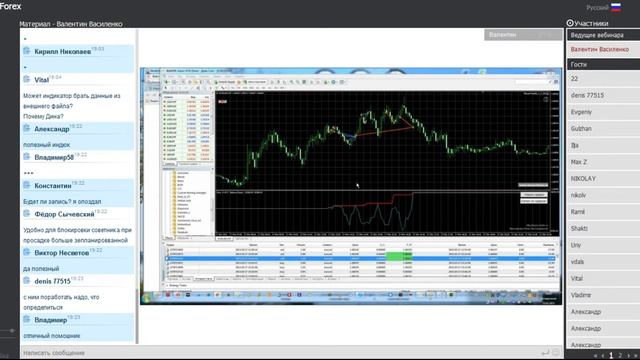Go to participants page 2
This screenshot has width=640, height=360.
point(620,356)
